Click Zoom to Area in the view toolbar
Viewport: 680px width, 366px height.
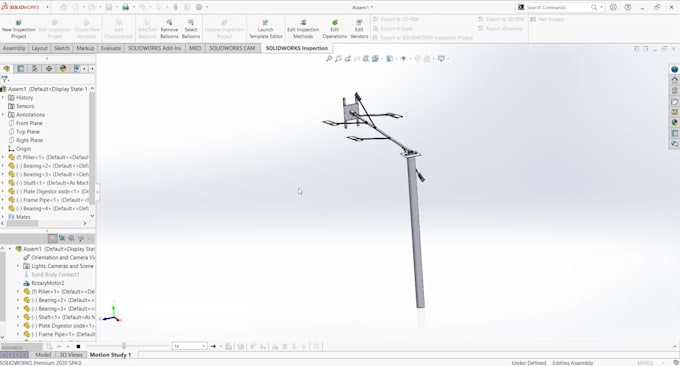pos(338,59)
